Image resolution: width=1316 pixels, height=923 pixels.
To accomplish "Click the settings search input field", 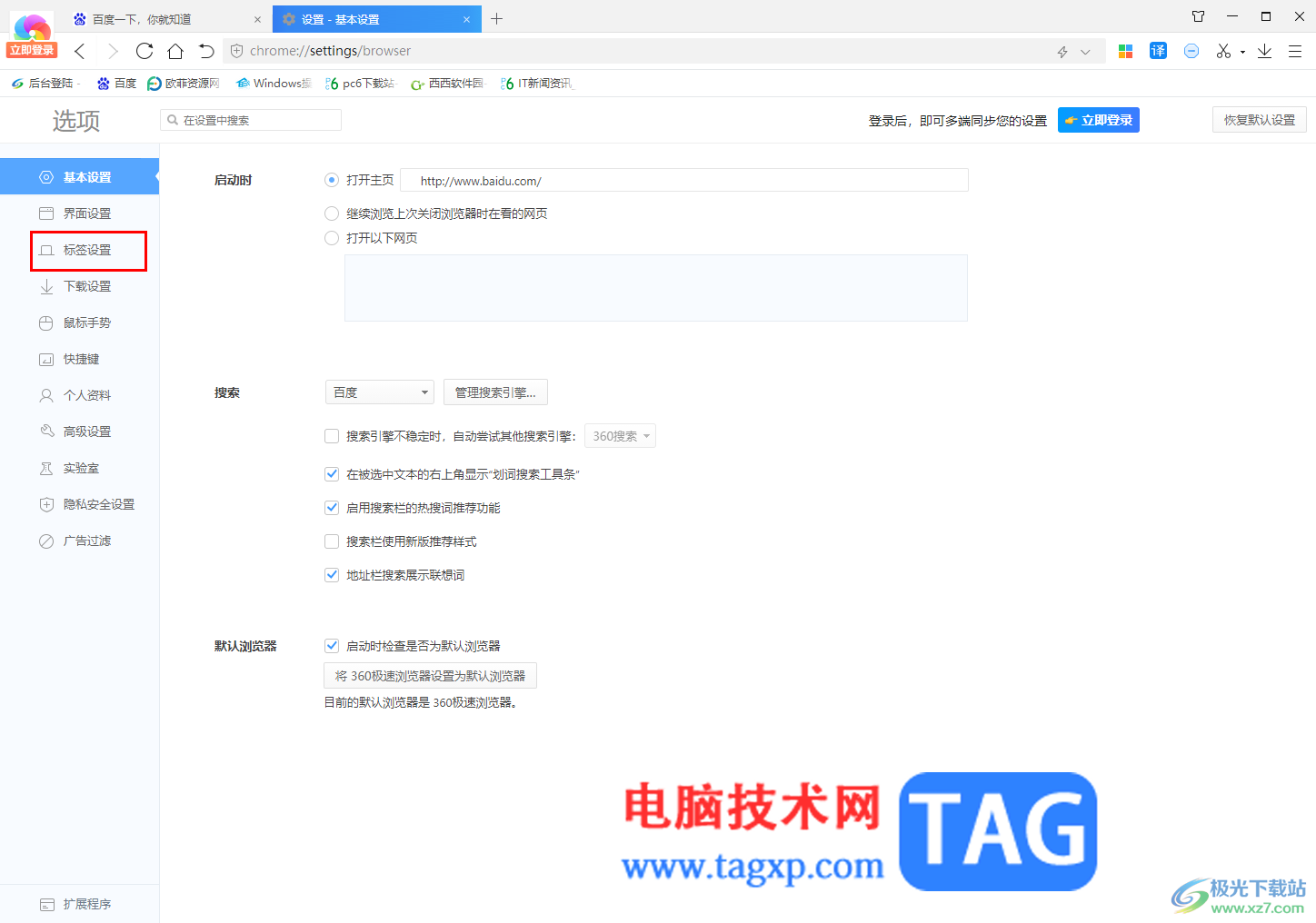I will 251,120.
